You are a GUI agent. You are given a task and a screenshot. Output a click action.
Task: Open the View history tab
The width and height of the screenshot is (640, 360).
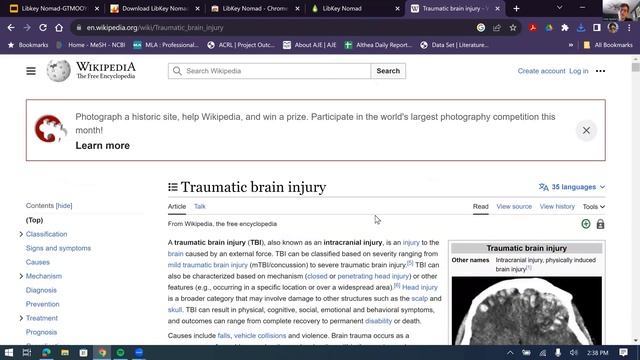pos(557,207)
